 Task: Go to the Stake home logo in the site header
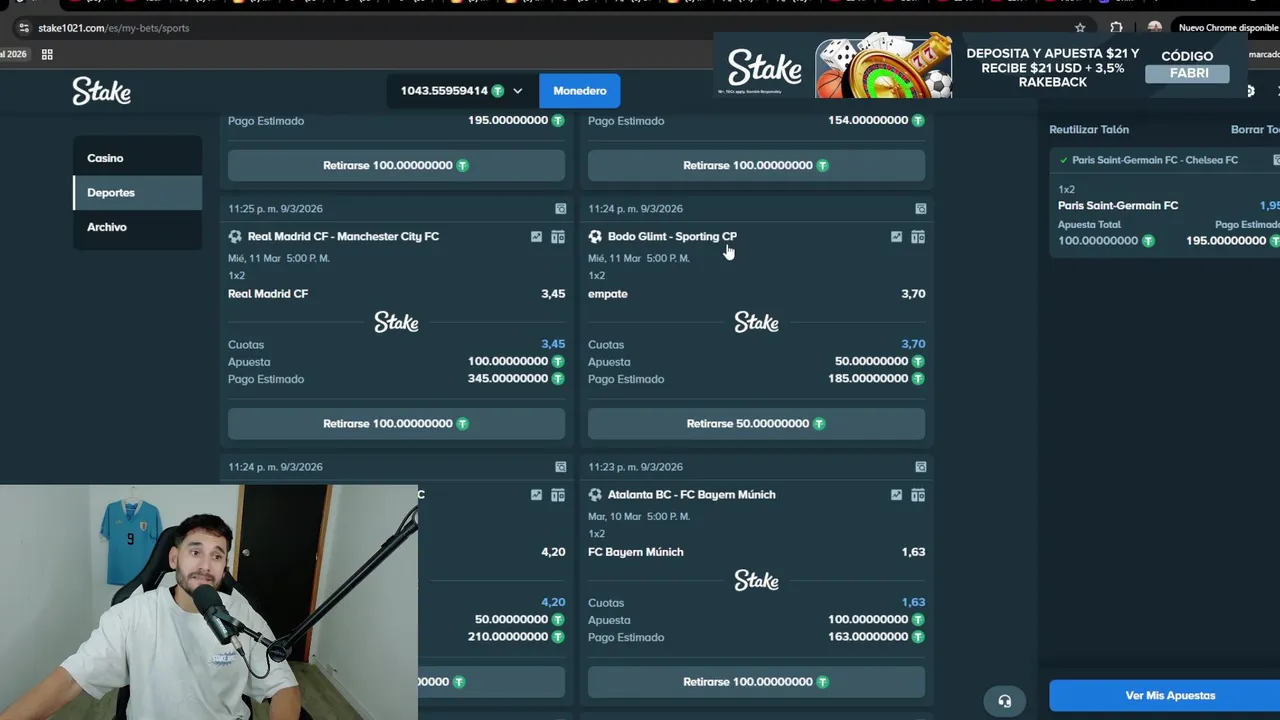click(101, 91)
